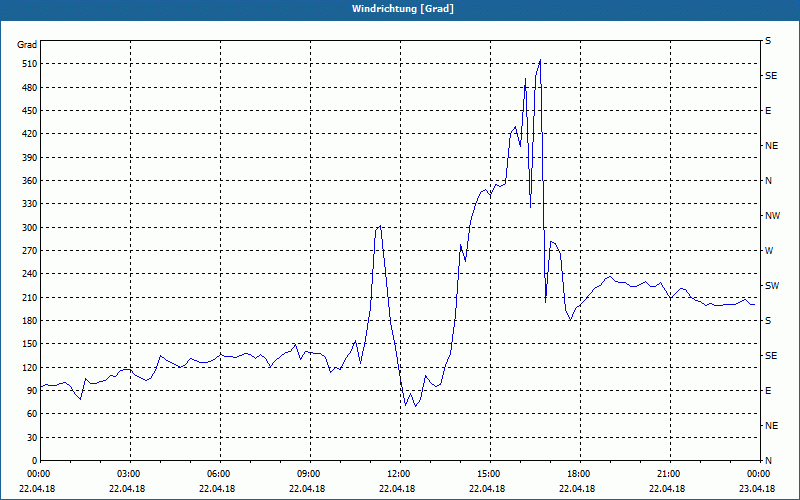The width and height of the screenshot is (800, 500).
Task: Click the 510 y-axis value
Action: (x=30, y=64)
